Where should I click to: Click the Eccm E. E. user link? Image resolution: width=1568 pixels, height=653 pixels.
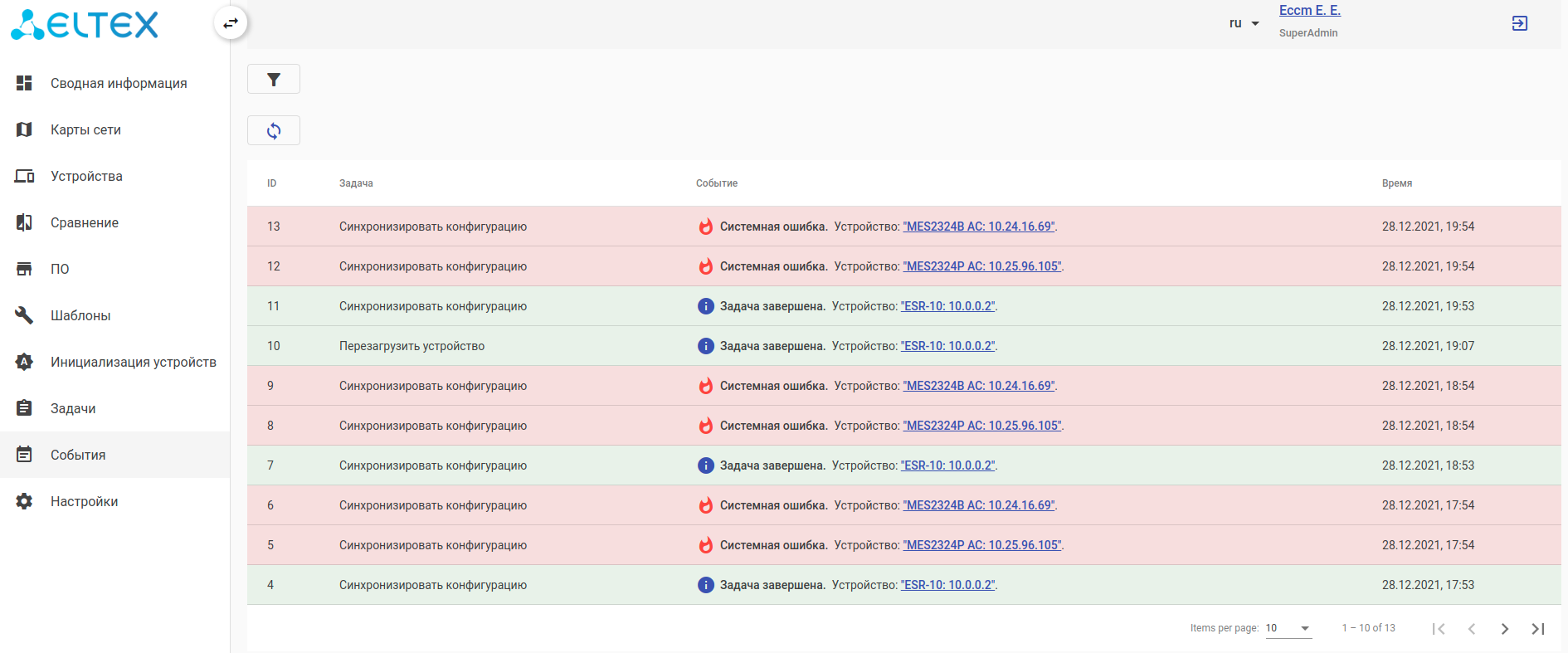1309,11
